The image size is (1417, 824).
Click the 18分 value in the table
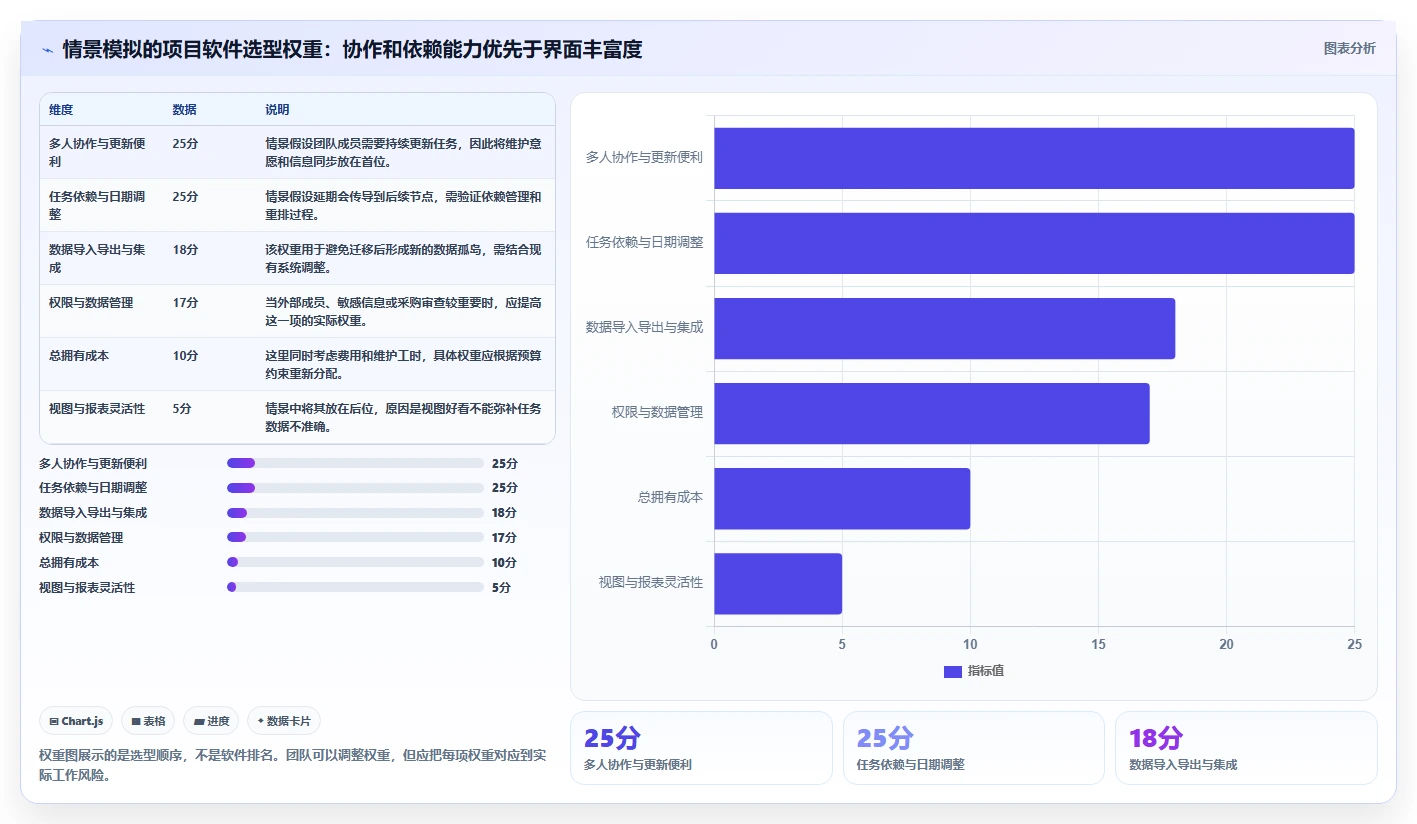tap(185, 250)
